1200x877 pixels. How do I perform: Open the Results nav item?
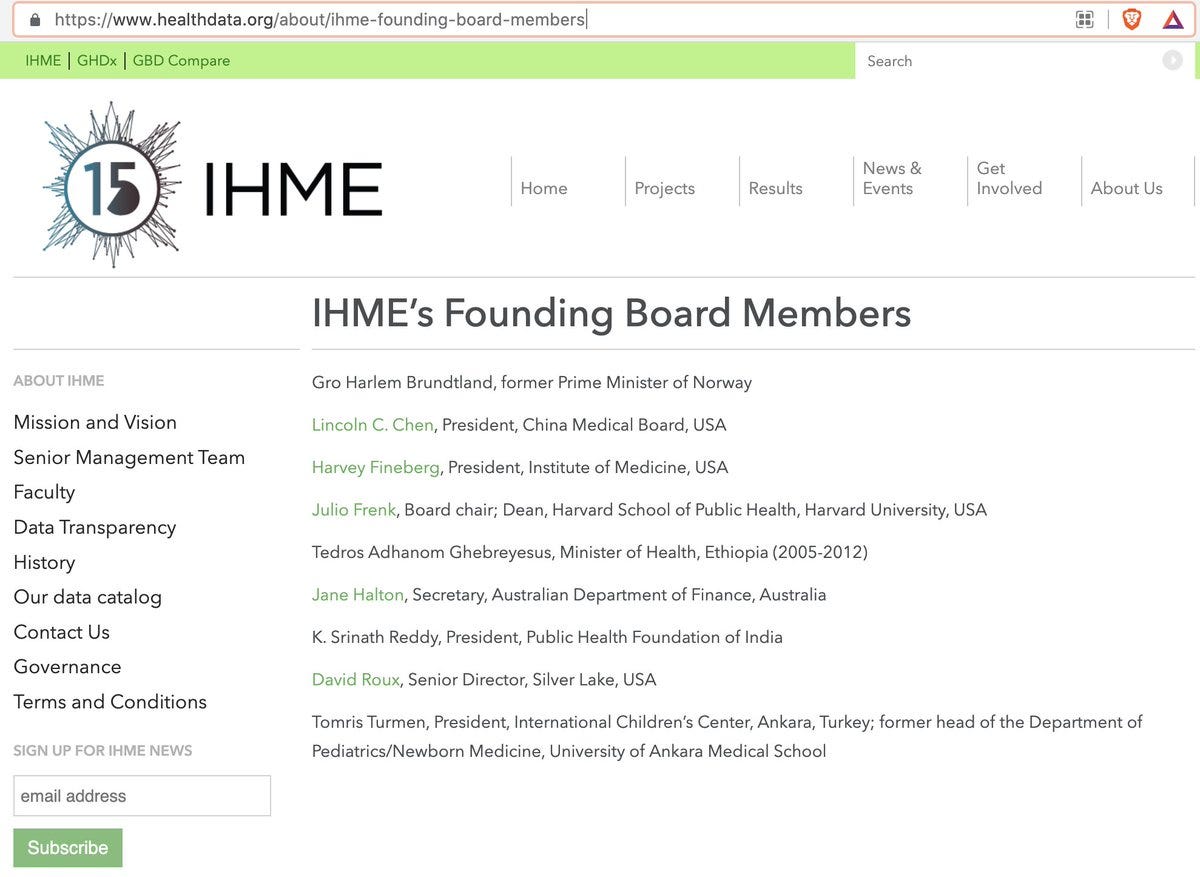click(x=775, y=188)
